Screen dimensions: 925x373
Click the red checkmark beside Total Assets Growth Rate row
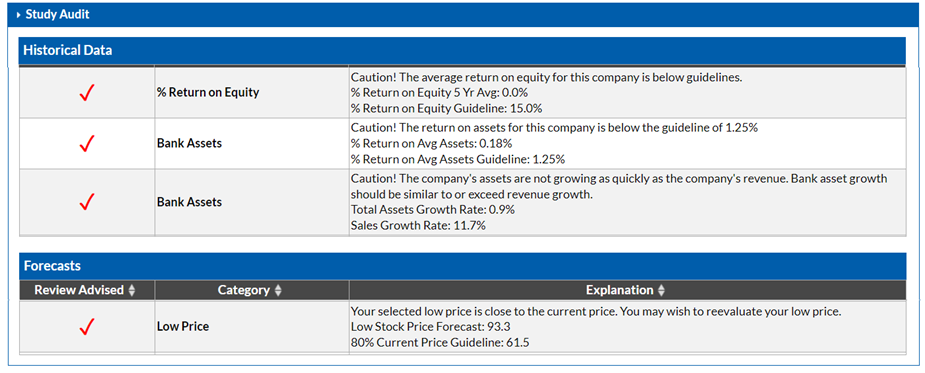point(87,202)
